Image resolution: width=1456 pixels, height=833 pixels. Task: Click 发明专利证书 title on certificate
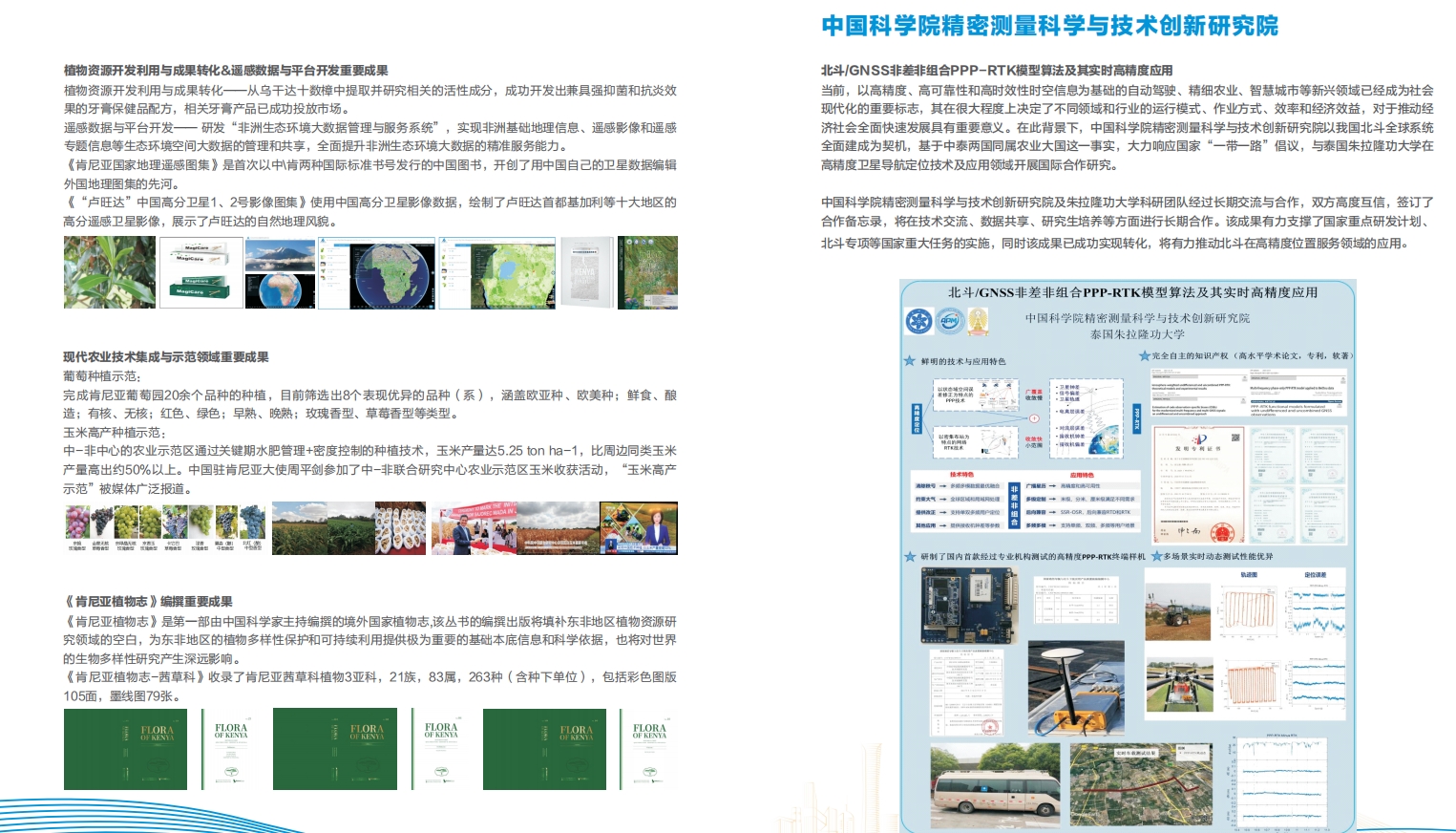point(1197,448)
